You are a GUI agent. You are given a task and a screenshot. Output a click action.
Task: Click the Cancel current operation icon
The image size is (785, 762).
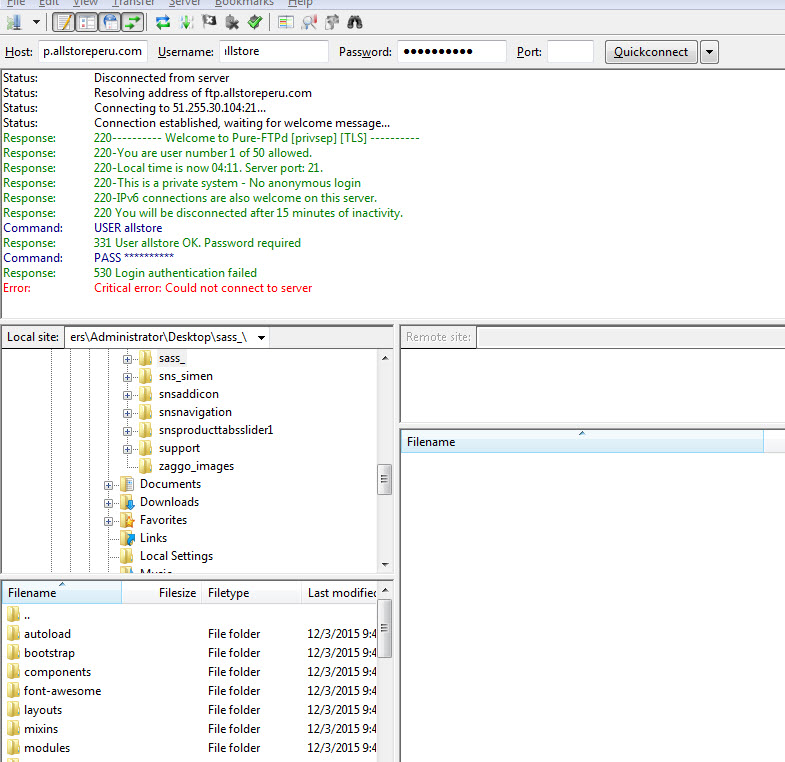209,21
